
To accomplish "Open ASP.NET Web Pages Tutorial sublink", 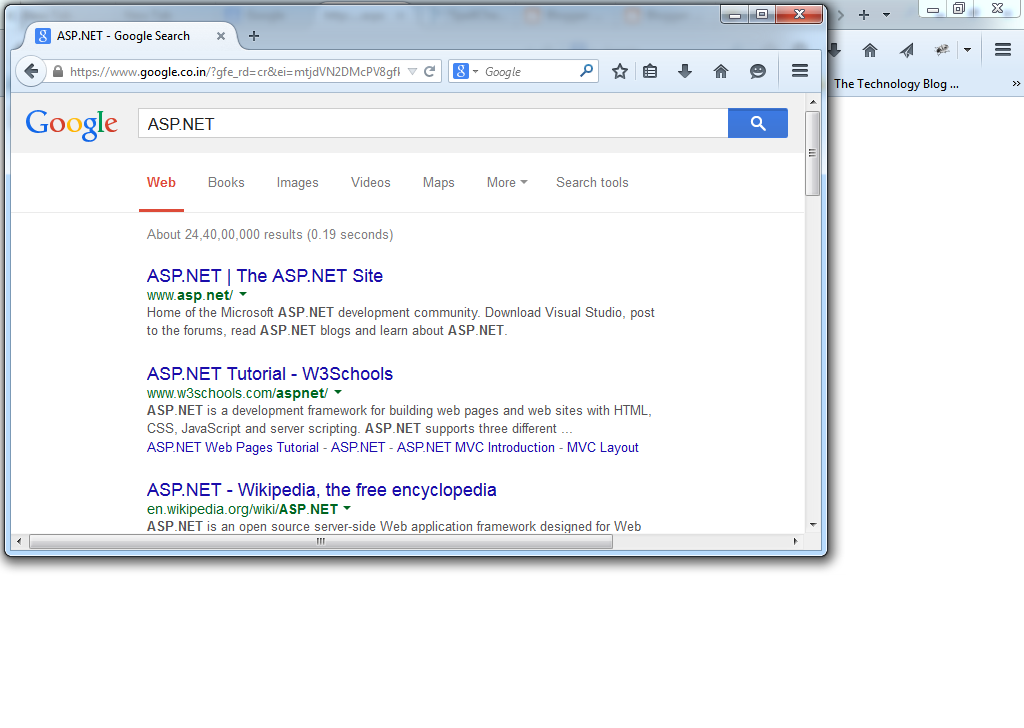I will (x=232, y=447).
